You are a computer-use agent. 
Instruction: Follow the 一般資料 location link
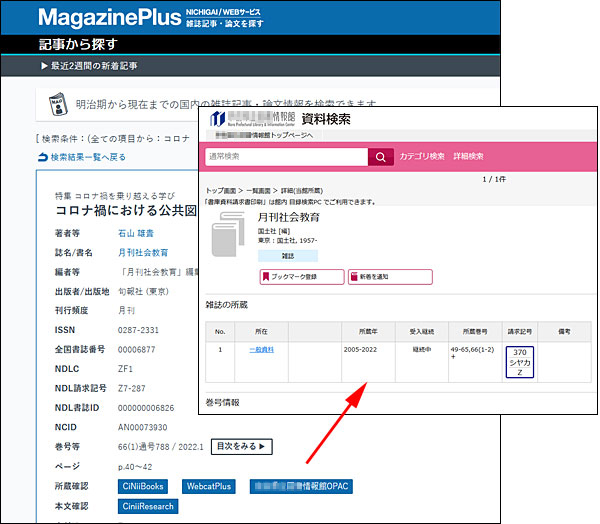coord(261,349)
